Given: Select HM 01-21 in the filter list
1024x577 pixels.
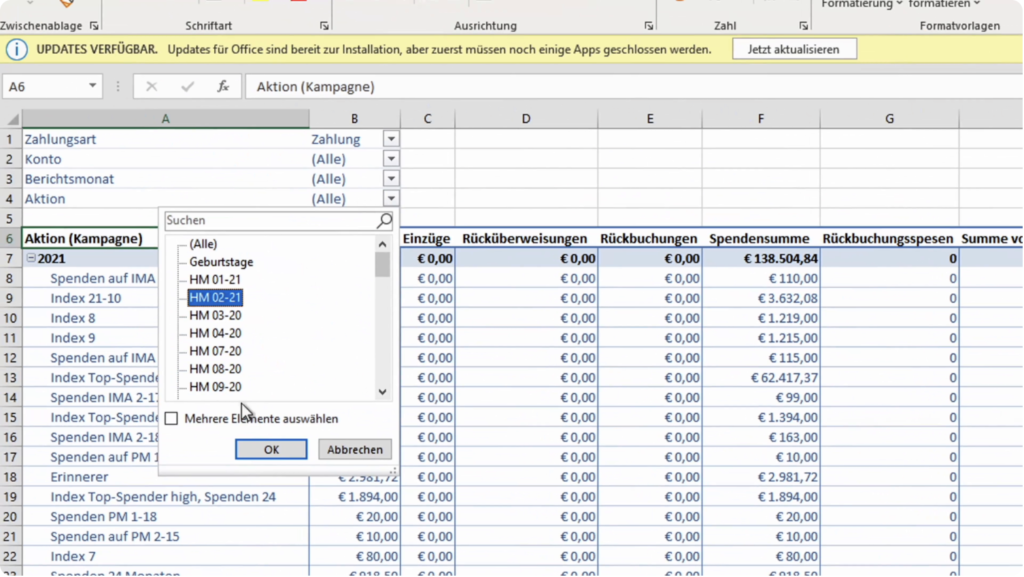Looking at the screenshot, I should (216, 280).
